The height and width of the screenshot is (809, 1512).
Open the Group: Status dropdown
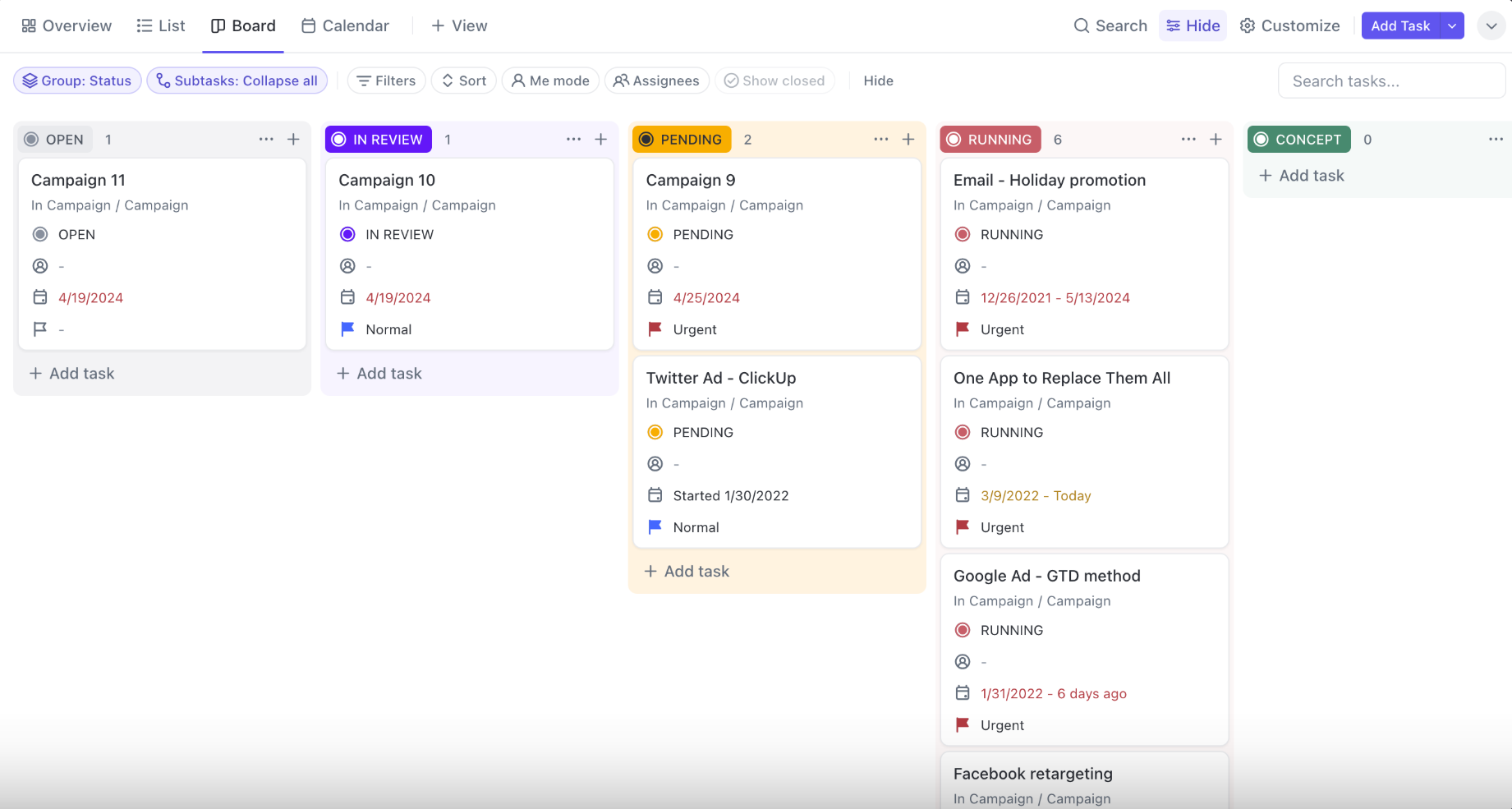pos(77,80)
